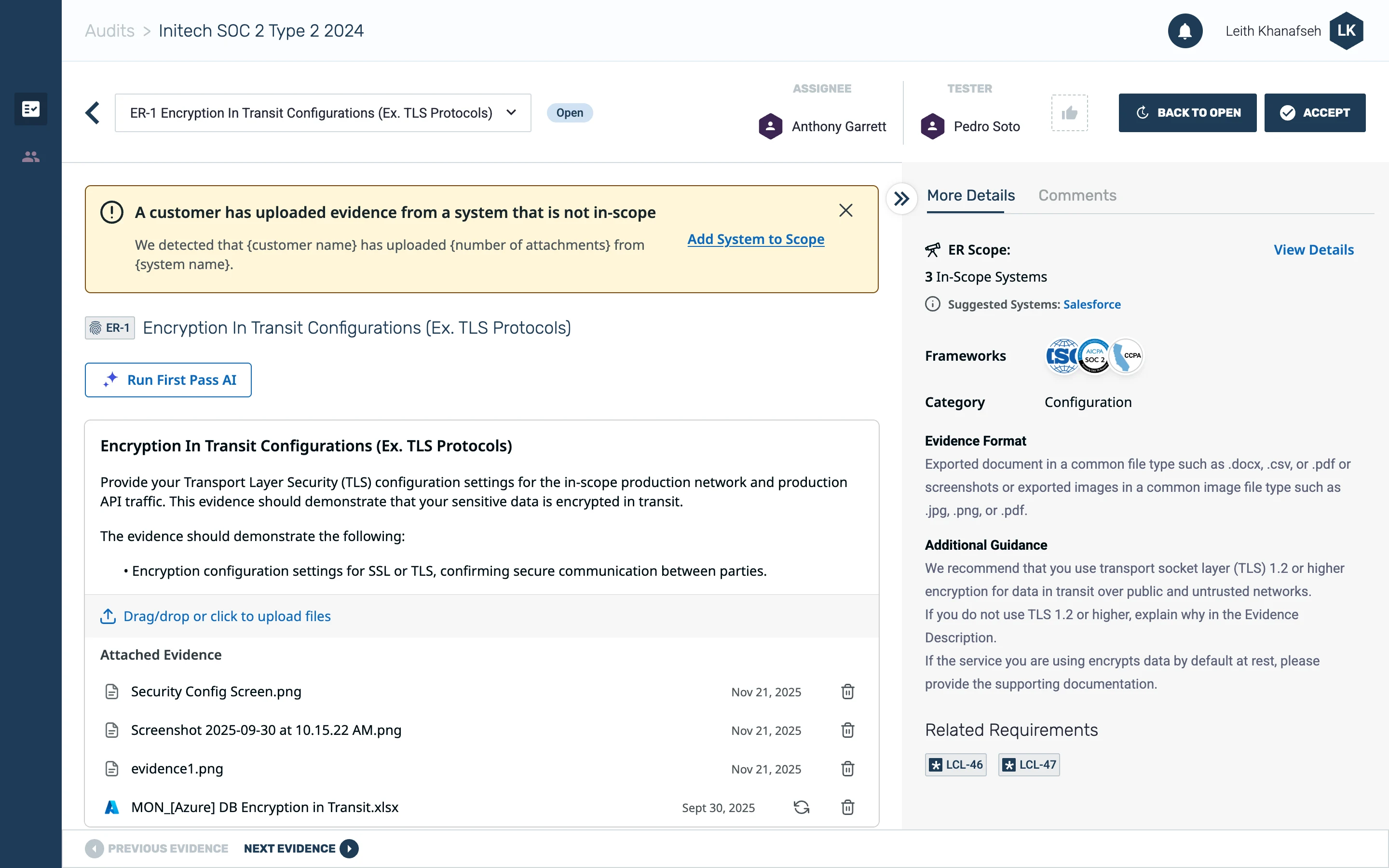Screen dimensions: 1389x868
Task: Click the Open status badge
Action: click(x=570, y=112)
